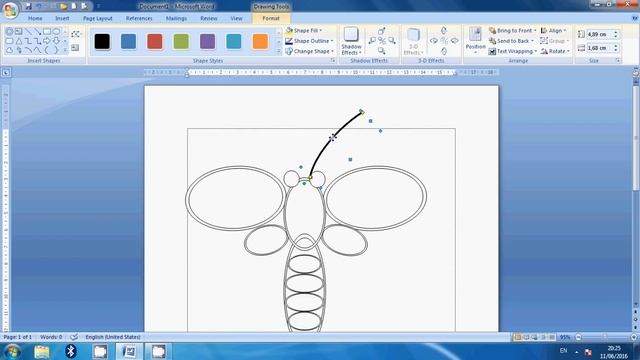640x360 pixels.
Task: Click the tab selector ruler button
Action: tap(6, 73)
